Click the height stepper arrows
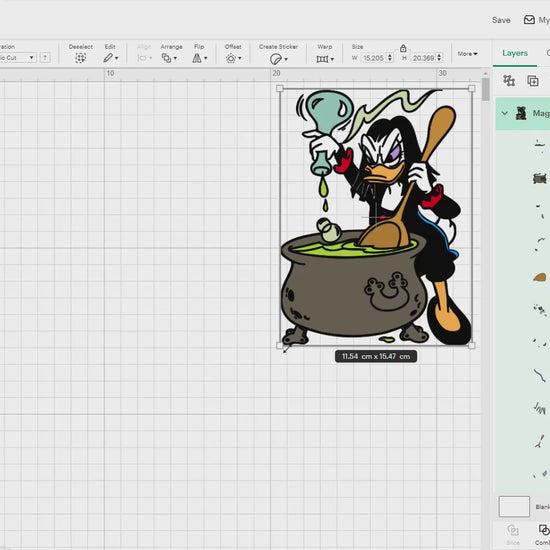Viewport: 550px width, 550px height. (439, 58)
